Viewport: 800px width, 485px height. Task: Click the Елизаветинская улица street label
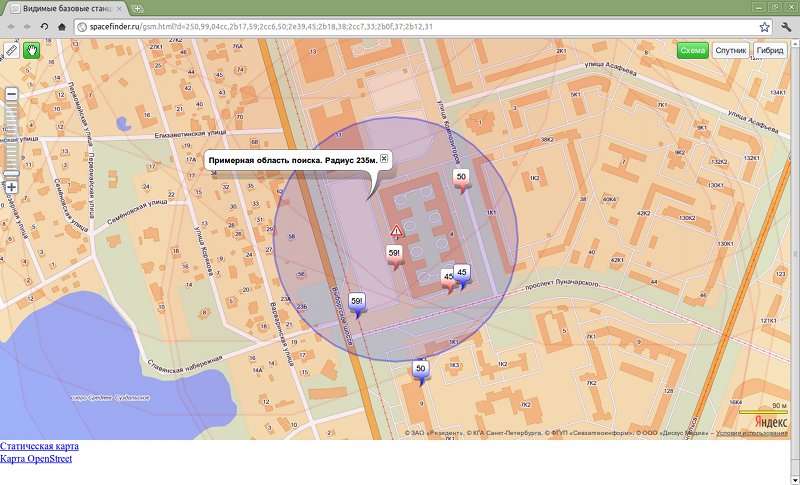pyautogui.click(x=190, y=134)
